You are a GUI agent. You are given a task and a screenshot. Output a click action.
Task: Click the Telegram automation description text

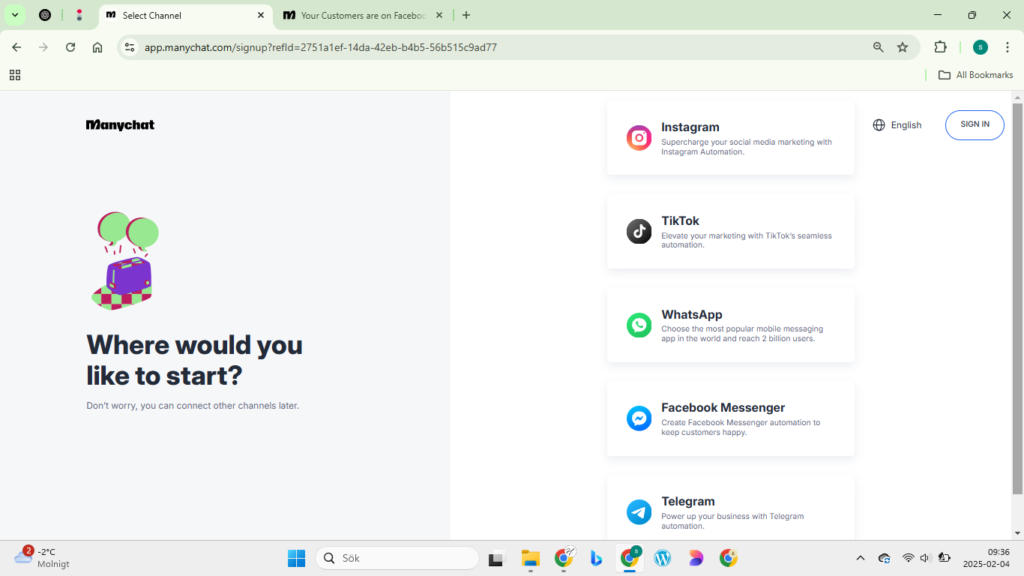(x=732, y=521)
